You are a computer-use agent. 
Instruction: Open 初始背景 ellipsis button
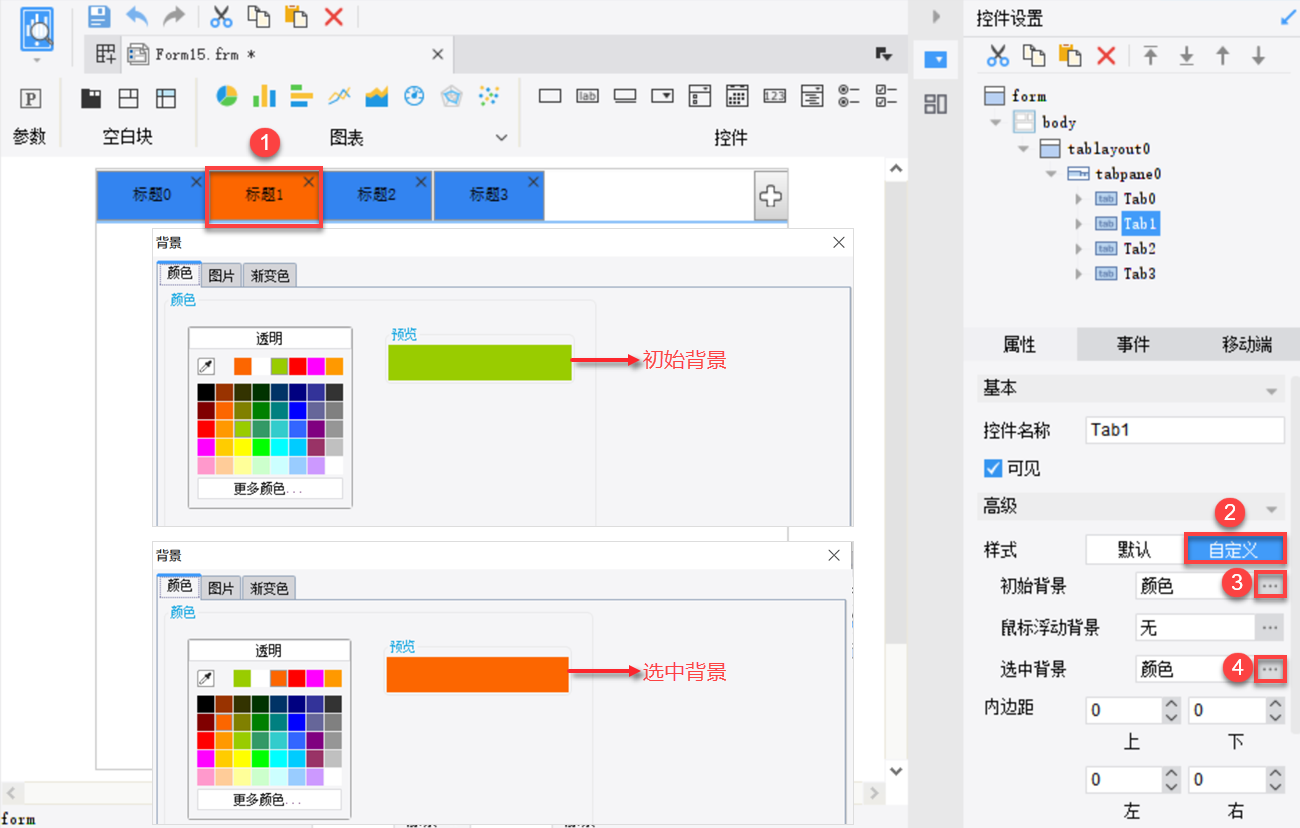pyautogui.click(x=1270, y=586)
